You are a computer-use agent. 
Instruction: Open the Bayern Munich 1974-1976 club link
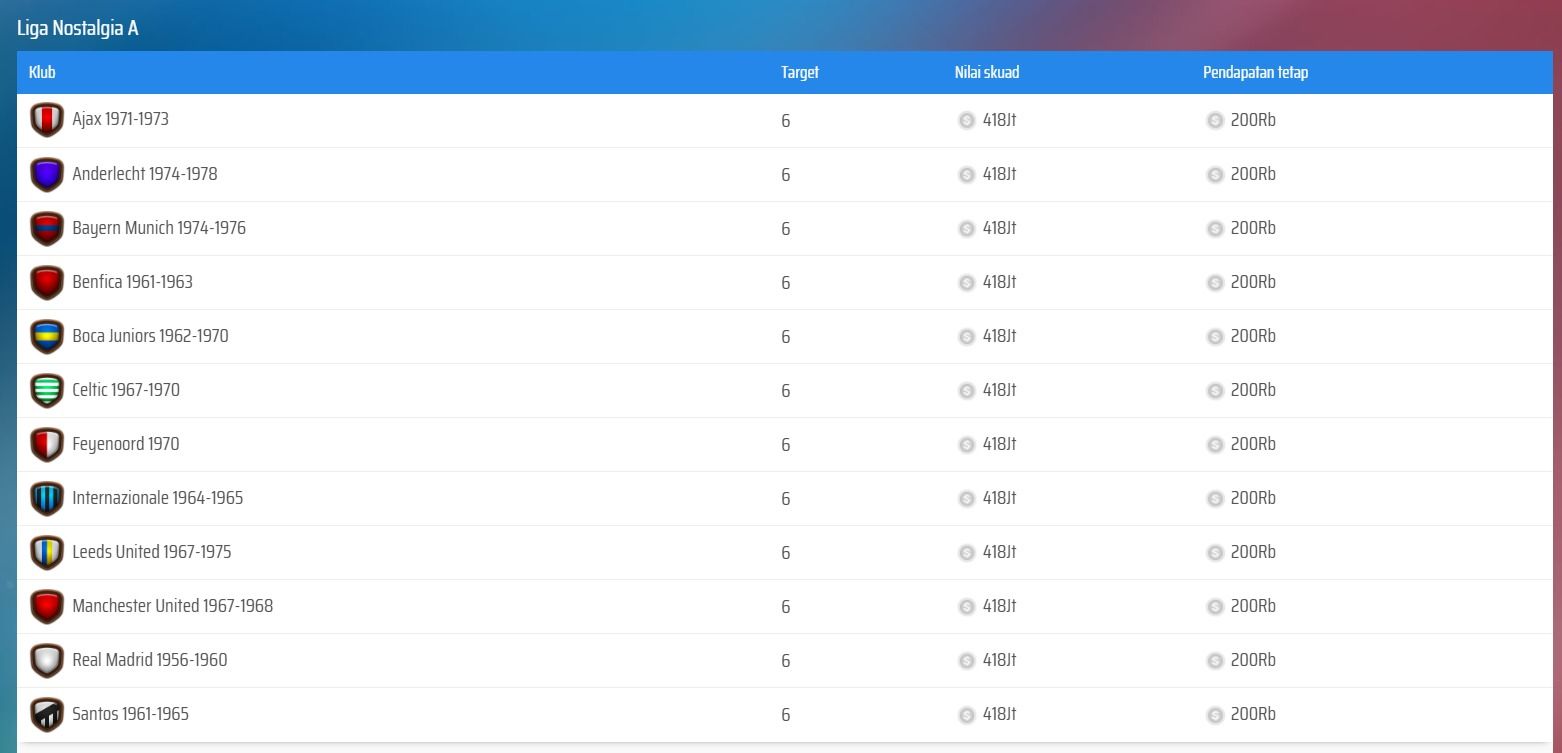(159, 227)
